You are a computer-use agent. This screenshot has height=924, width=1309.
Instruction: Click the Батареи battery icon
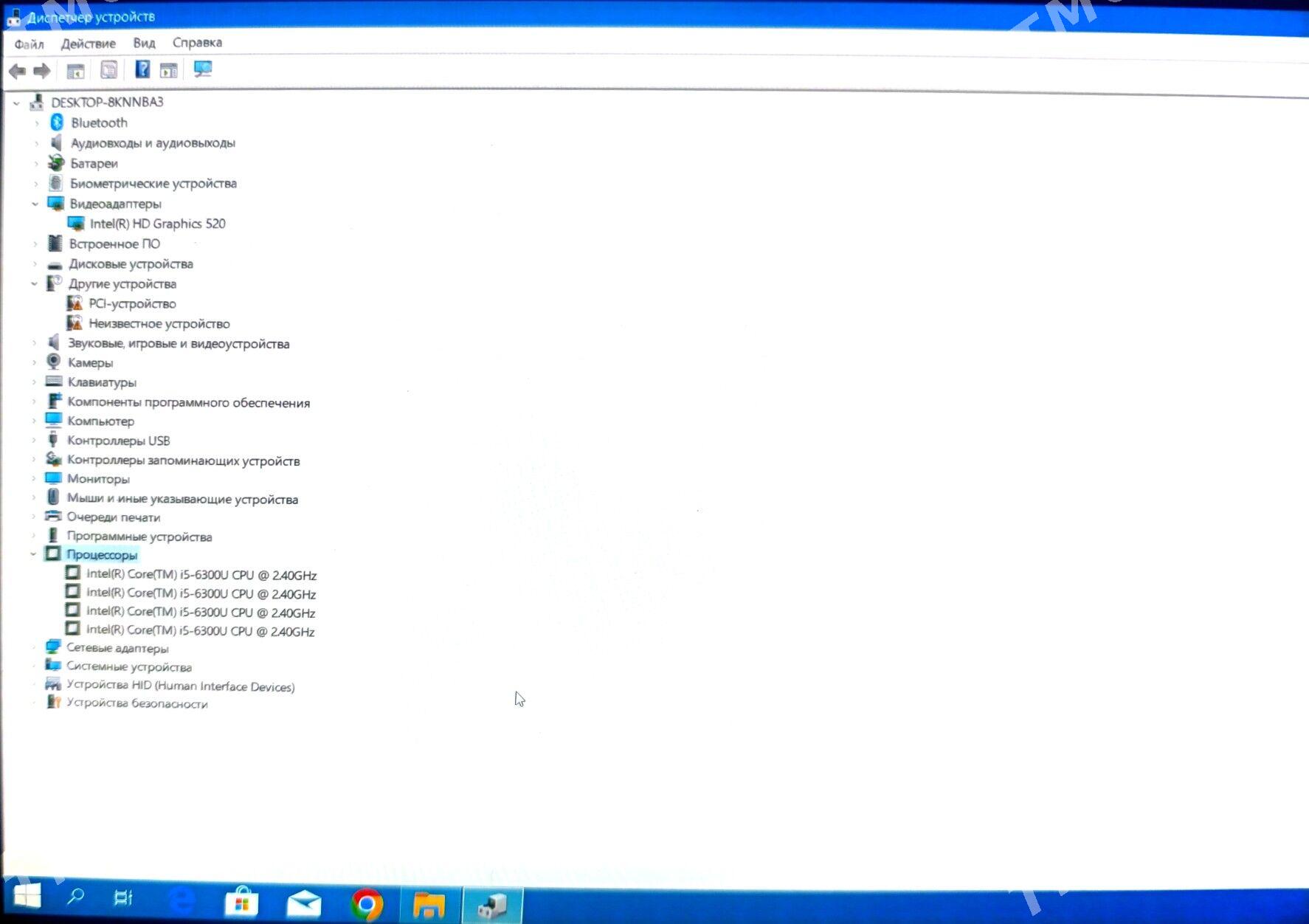point(56,163)
